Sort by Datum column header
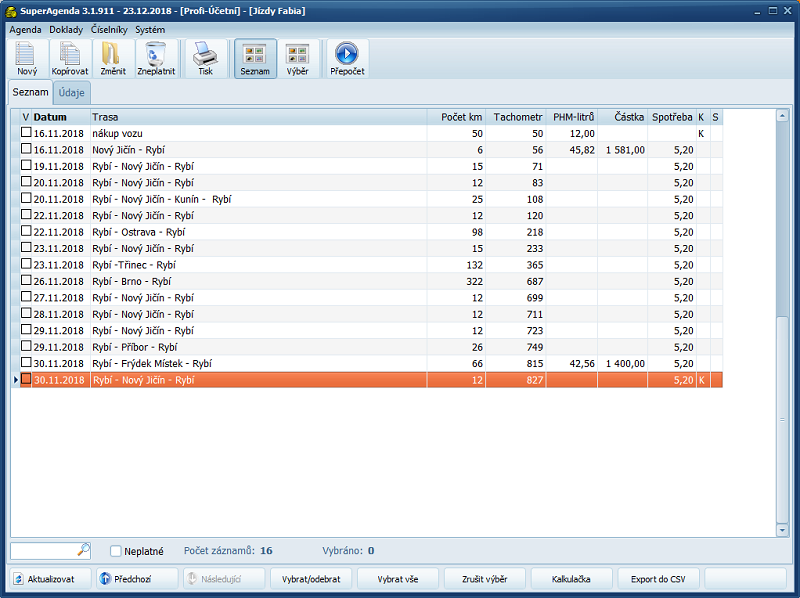Image resolution: width=800 pixels, height=598 pixels. pos(61,117)
